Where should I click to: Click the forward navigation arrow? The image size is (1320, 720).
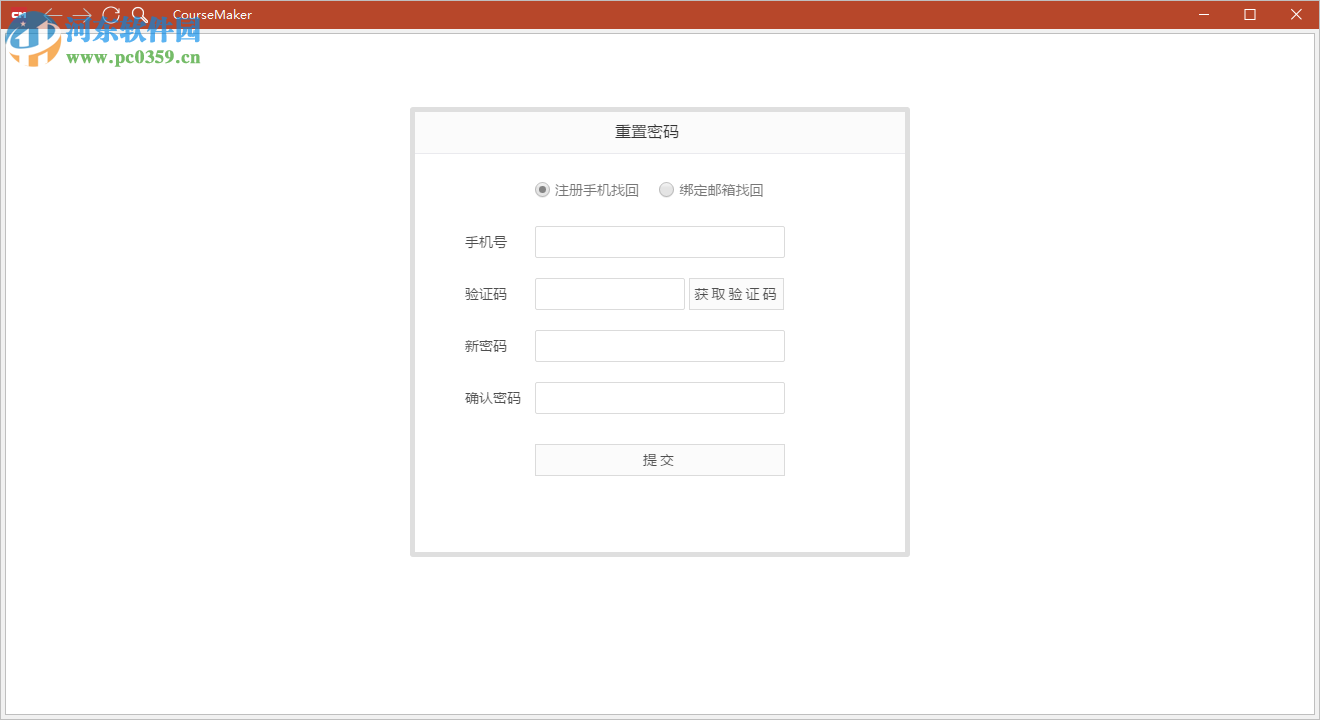[x=82, y=14]
